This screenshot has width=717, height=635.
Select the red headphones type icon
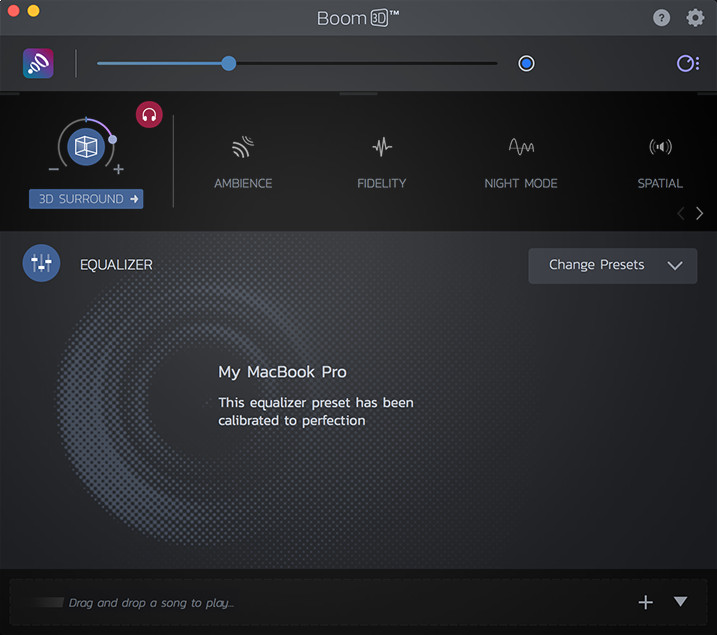coord(149,114)
